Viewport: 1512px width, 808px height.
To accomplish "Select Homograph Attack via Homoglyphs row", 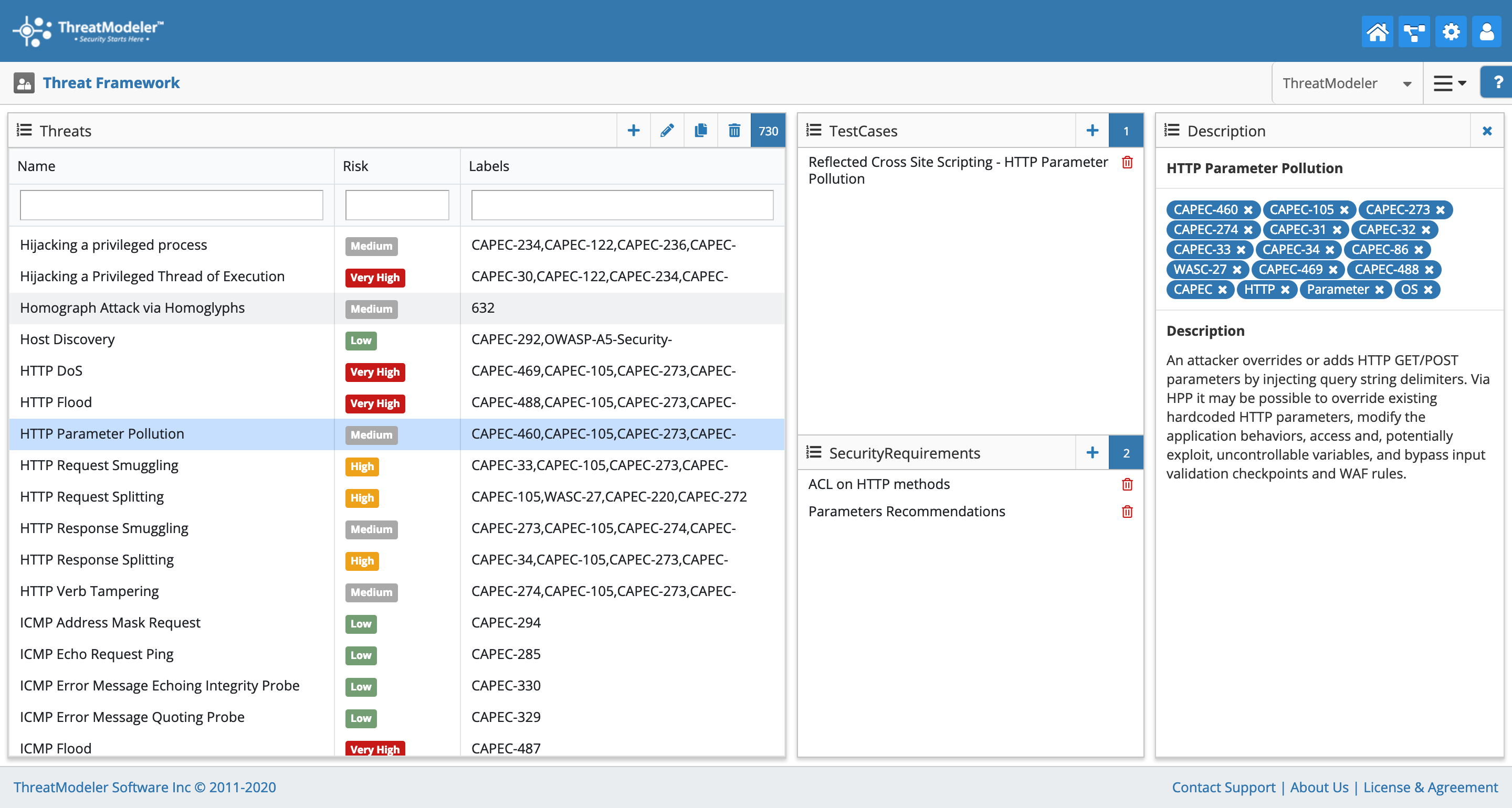I will click(397, 308).
